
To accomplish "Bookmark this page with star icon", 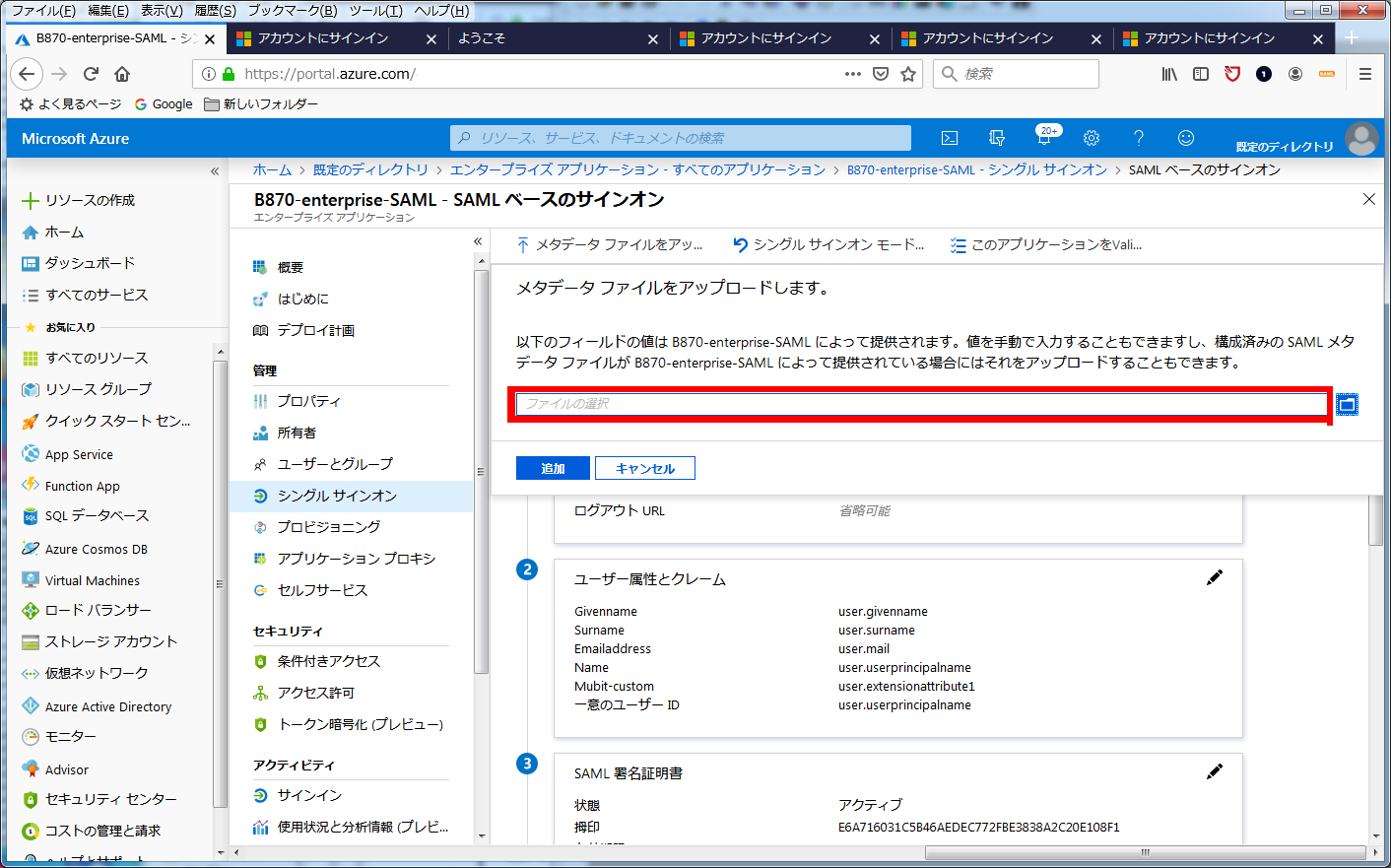I will [908, 74].
